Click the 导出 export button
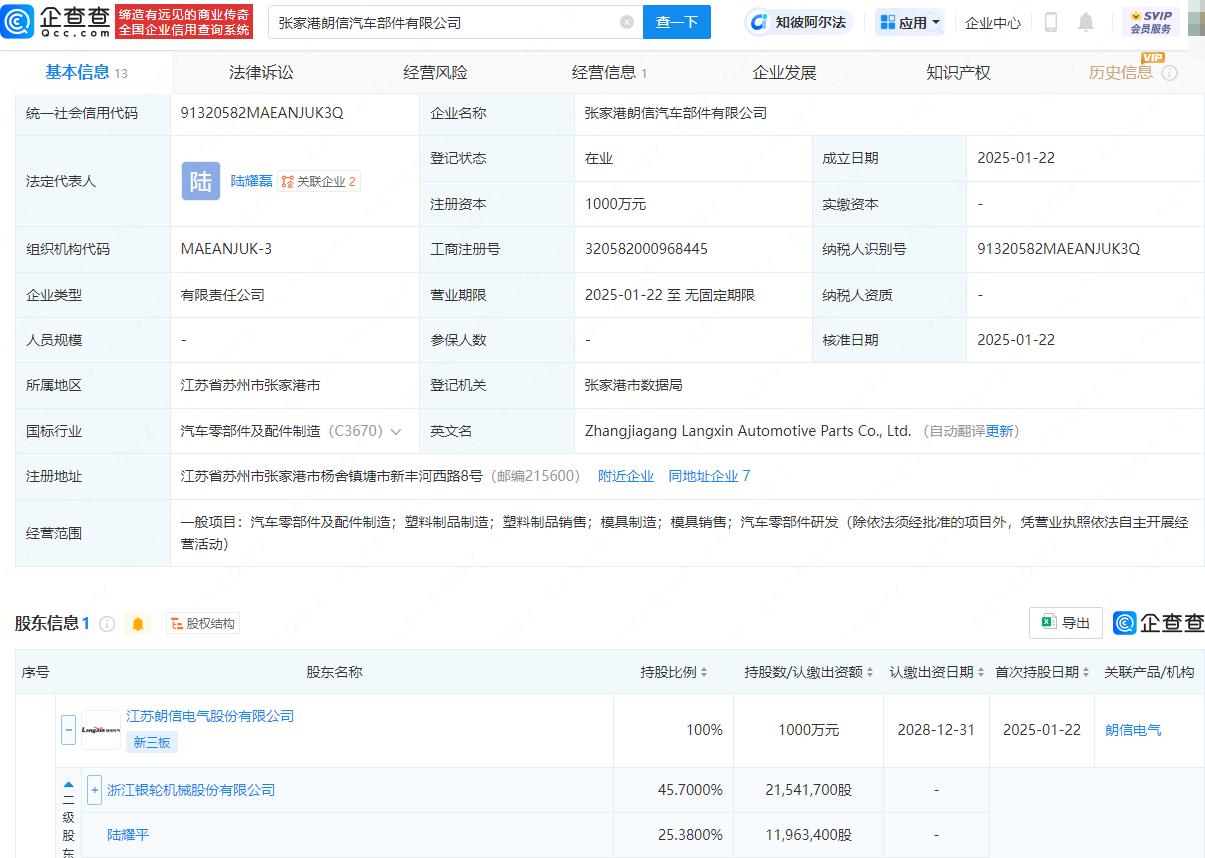Viewport: 1205px width, 858px height. [1066, 623]
